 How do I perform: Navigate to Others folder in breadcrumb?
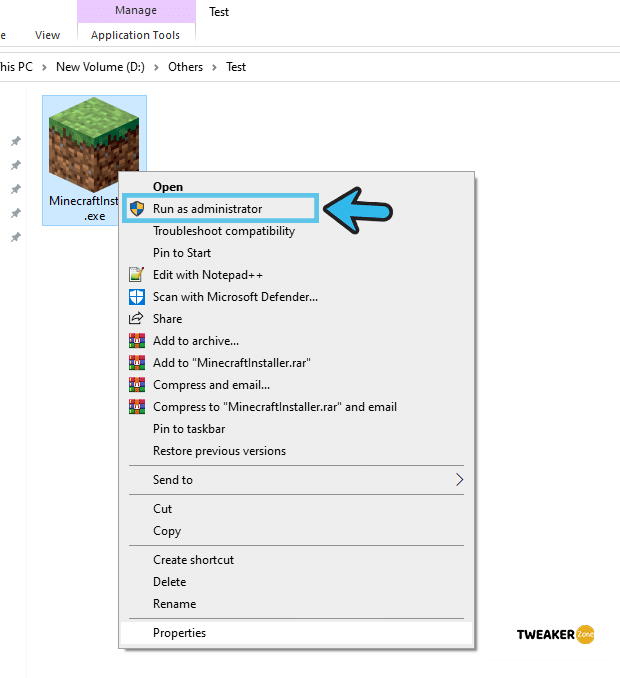185,67
